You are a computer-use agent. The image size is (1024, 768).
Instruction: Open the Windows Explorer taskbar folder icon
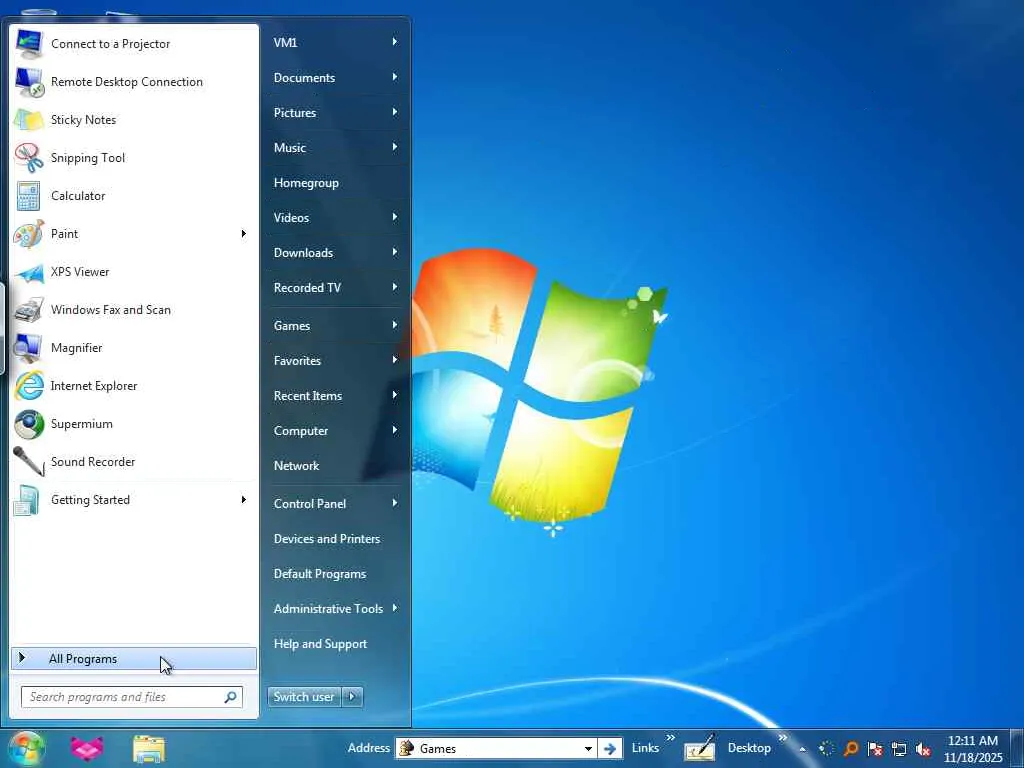click(149, 749)
